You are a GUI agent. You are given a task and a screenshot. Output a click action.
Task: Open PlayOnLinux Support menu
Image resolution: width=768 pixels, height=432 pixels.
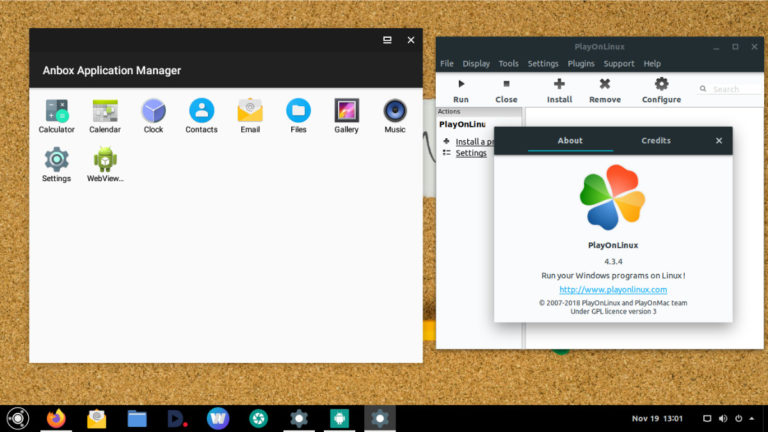619,64
